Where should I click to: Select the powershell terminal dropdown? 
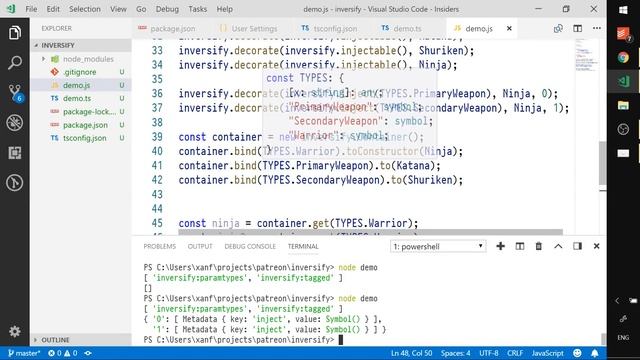[x=438, y=247]
